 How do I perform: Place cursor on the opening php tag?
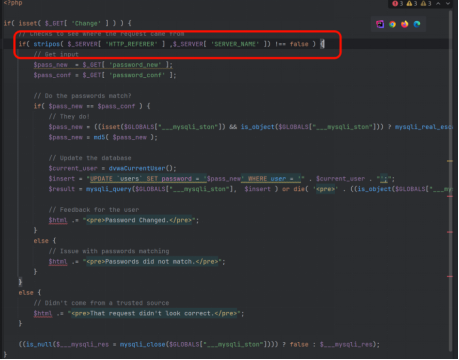(x=13, y=3)
